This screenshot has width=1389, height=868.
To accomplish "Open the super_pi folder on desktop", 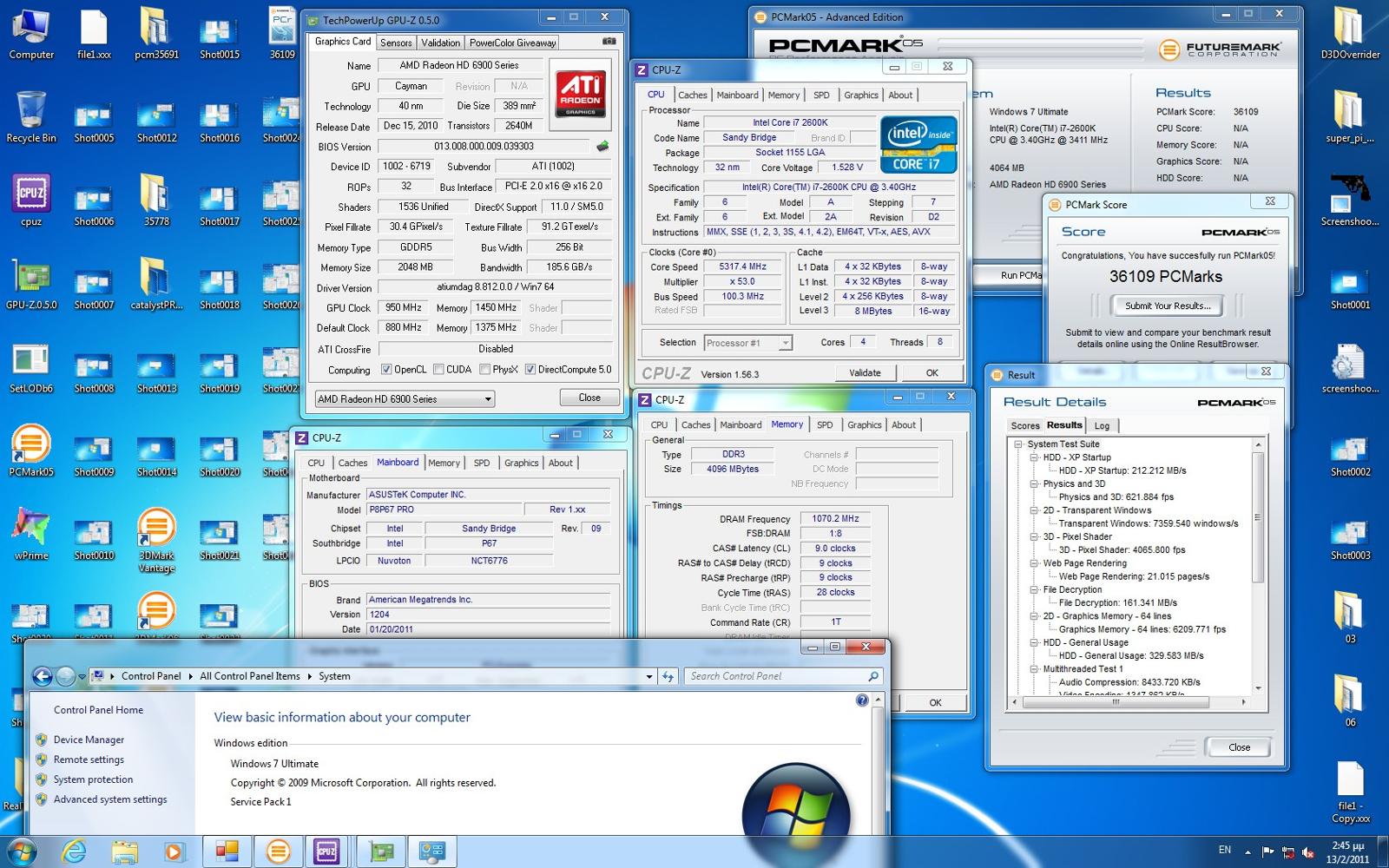I will coord(1350,116).
